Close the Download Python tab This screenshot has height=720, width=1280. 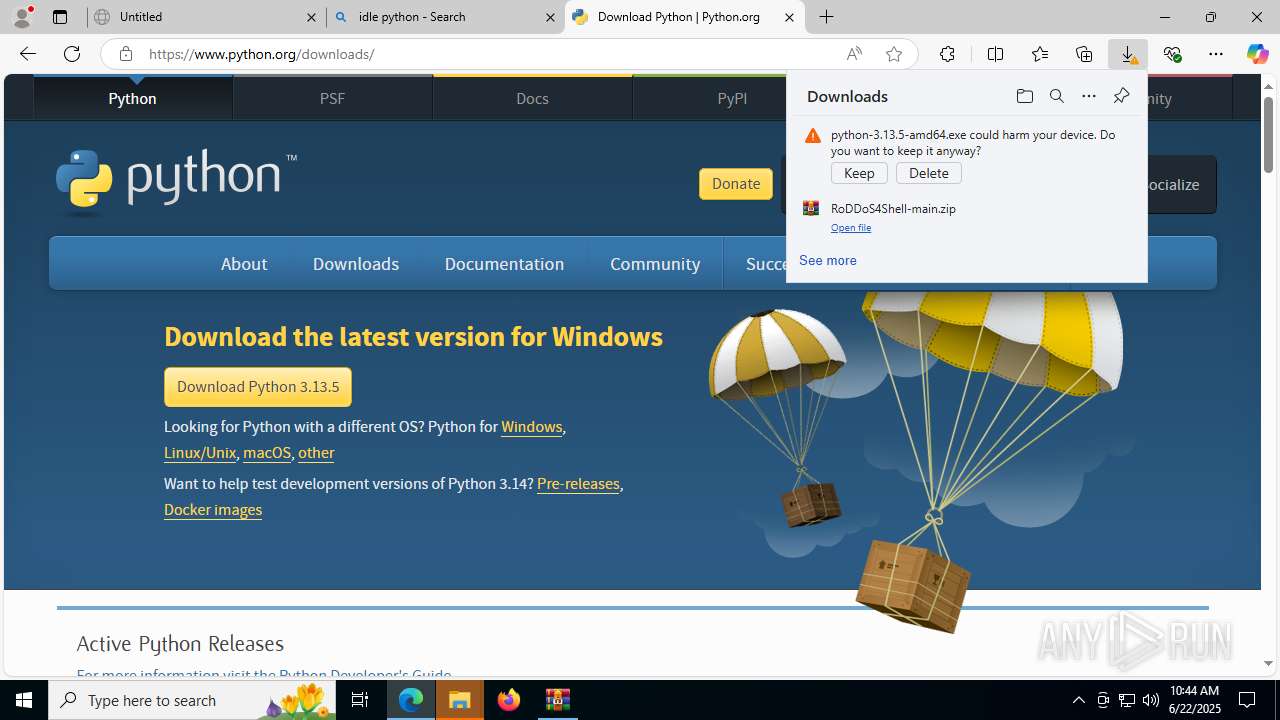tap(789, 17)
